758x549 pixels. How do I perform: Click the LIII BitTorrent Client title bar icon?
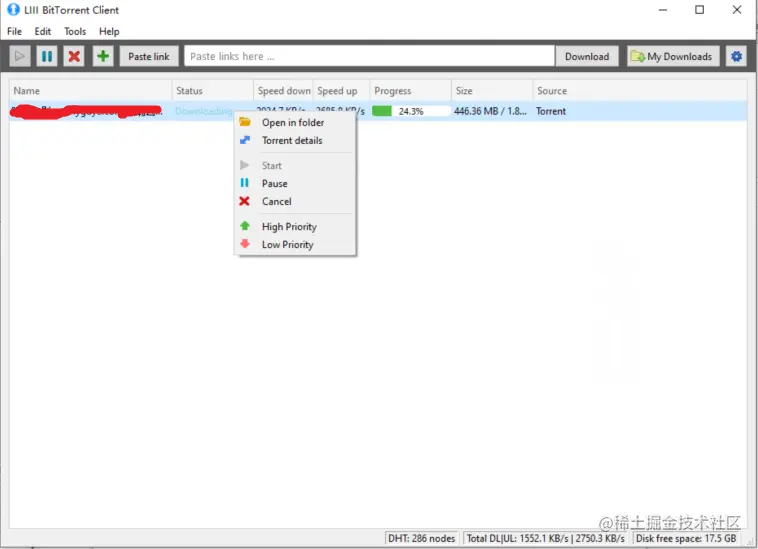point(13,10)
